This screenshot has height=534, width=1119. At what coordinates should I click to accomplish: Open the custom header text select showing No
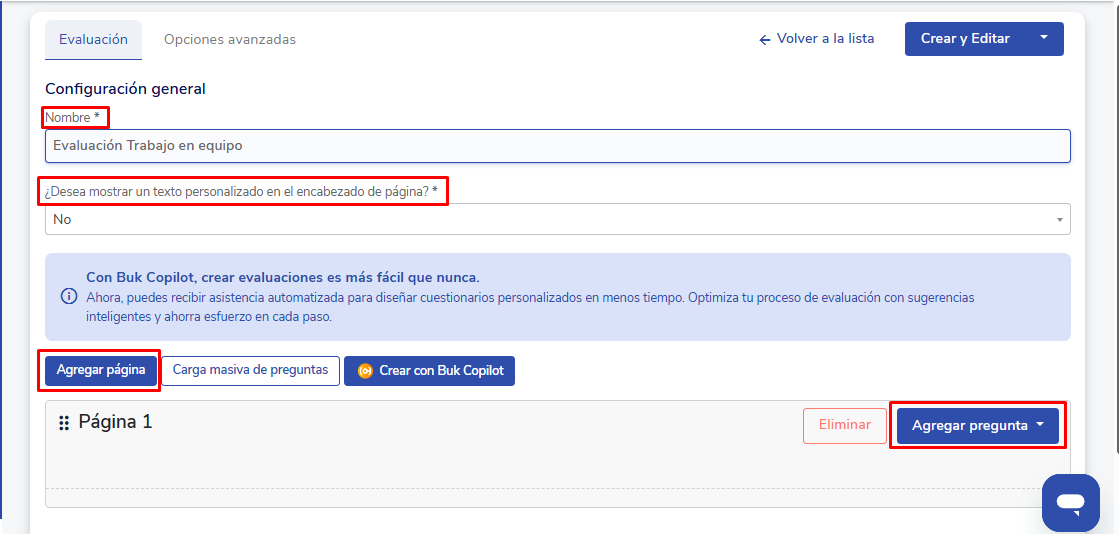pos(557,219)
